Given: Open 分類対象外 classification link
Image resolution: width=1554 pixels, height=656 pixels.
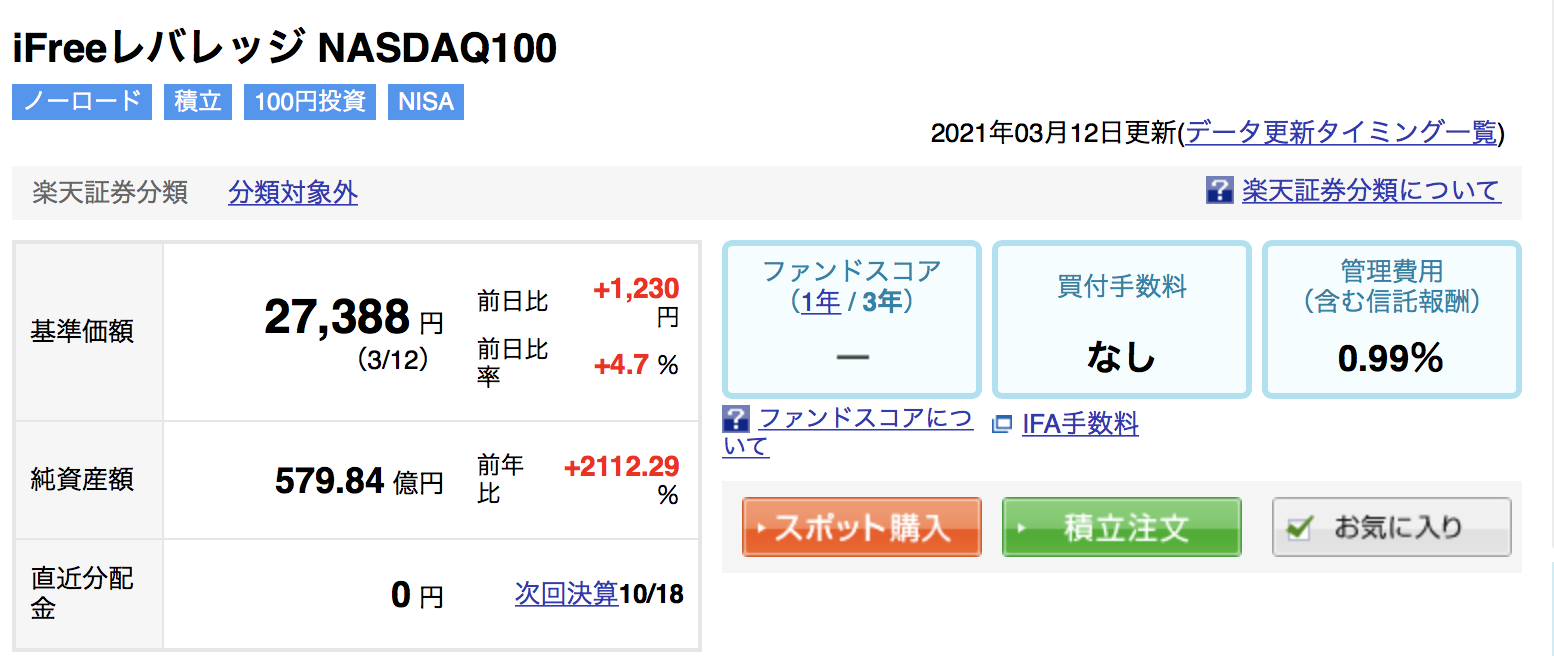Looking at the screenshot, I should pyautogui.click(x=293, y=192).
